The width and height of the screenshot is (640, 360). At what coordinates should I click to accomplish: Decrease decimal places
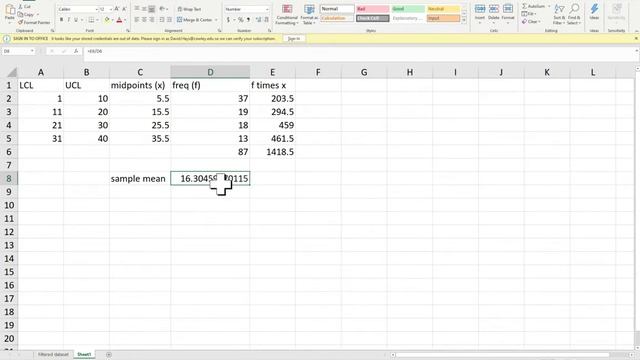tap(266, 20)
